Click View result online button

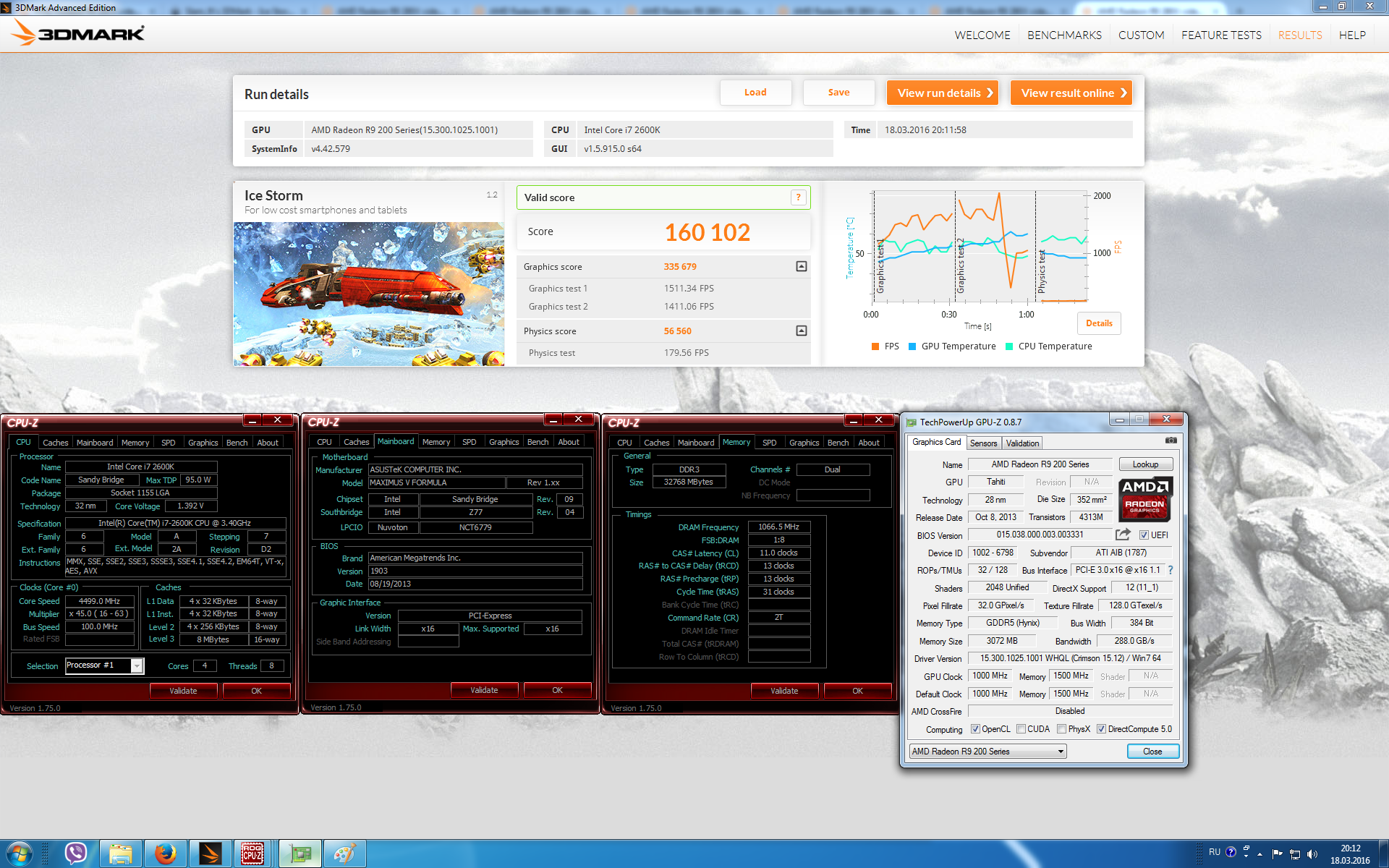(x=1071, y=93)
